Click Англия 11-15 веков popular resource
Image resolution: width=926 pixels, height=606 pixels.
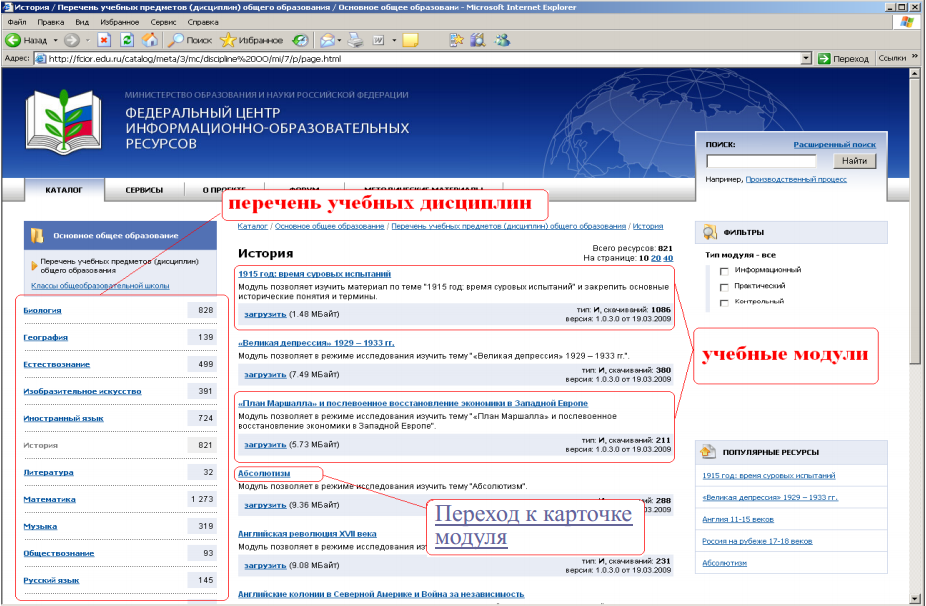click(x=738, y=519)
